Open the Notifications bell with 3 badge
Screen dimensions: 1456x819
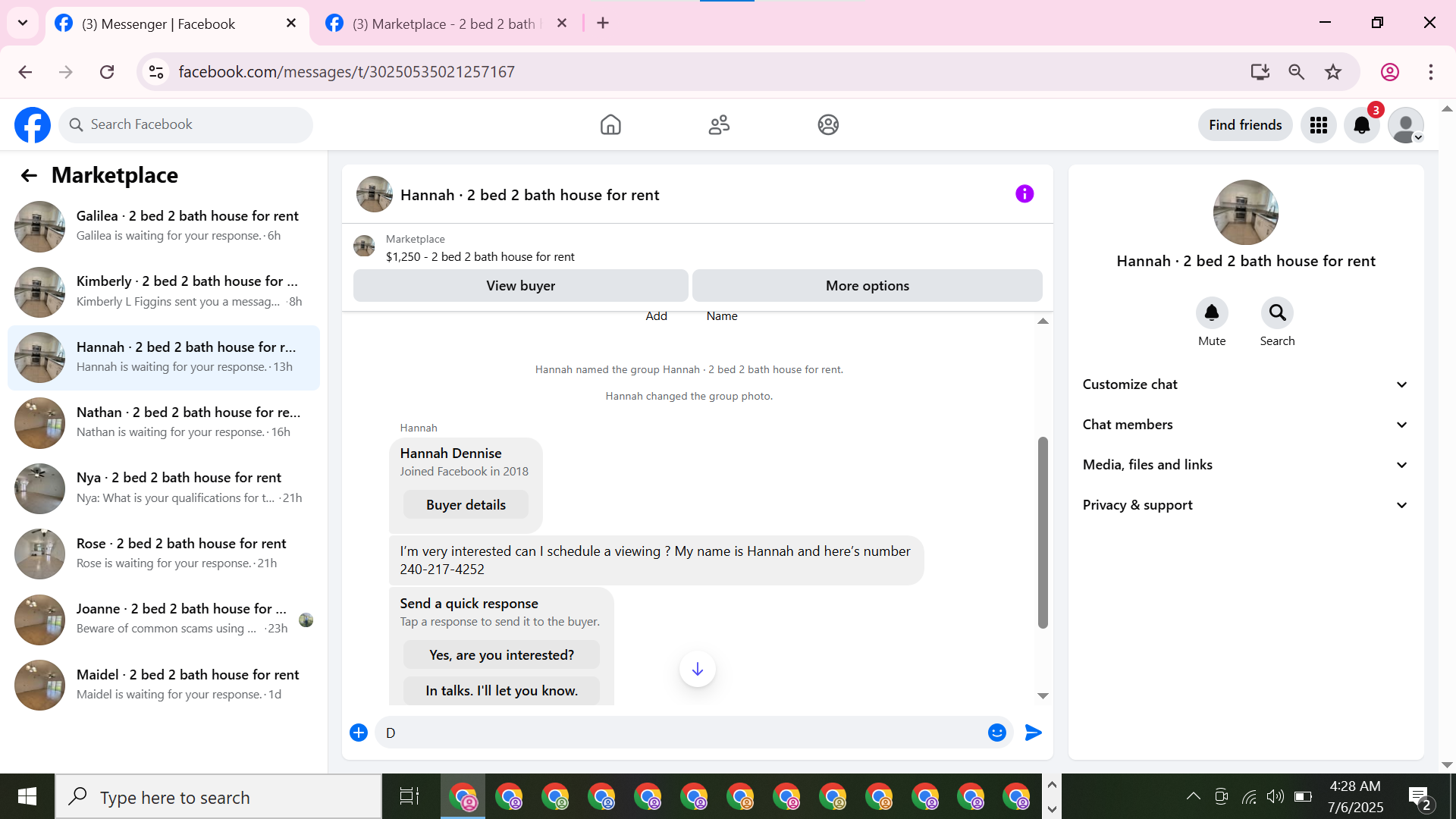[x=1362, y=125]
